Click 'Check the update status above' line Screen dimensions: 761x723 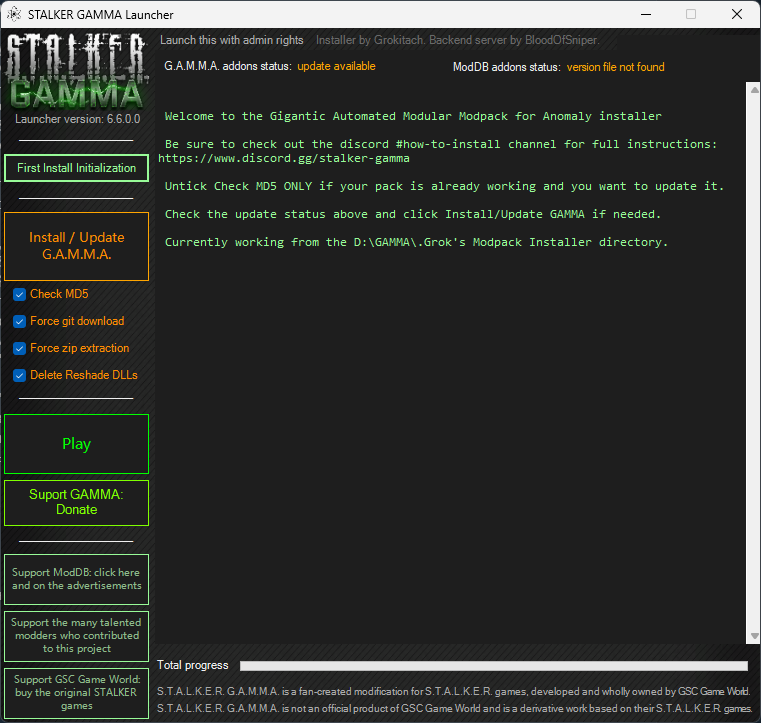tap(413, 214)
